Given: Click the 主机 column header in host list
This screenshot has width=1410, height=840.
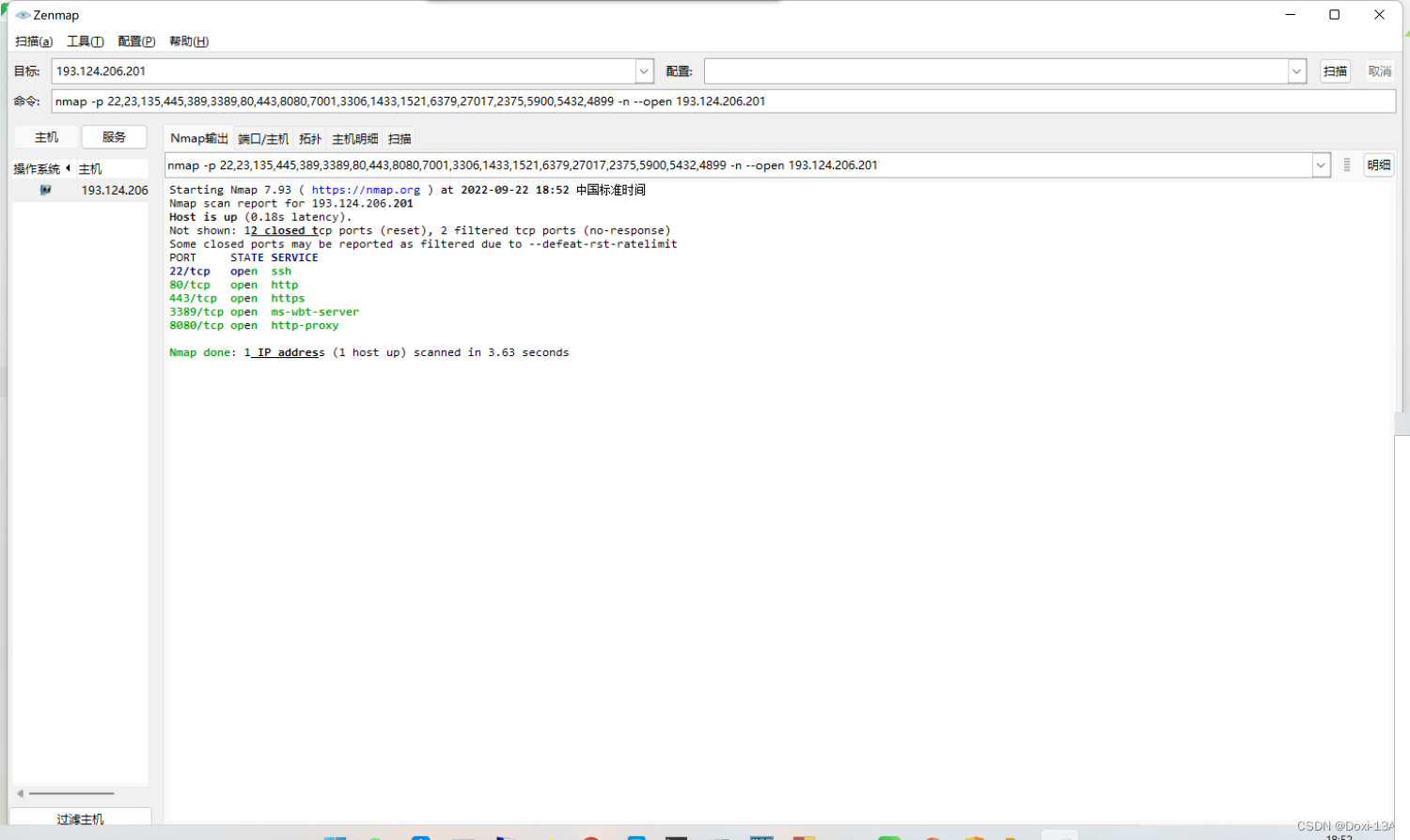Looking at the screenshot, I should coord(111,169).
